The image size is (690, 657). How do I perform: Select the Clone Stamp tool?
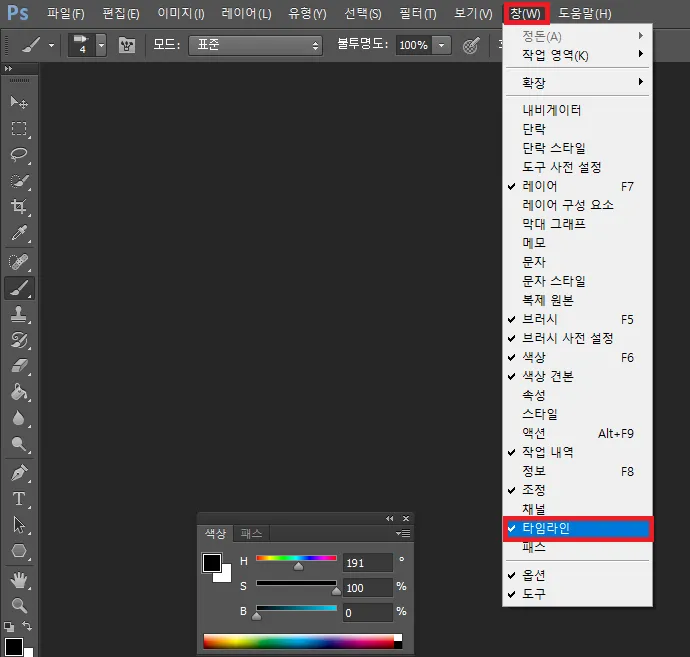pyautogui.click(x=19, y=314)
